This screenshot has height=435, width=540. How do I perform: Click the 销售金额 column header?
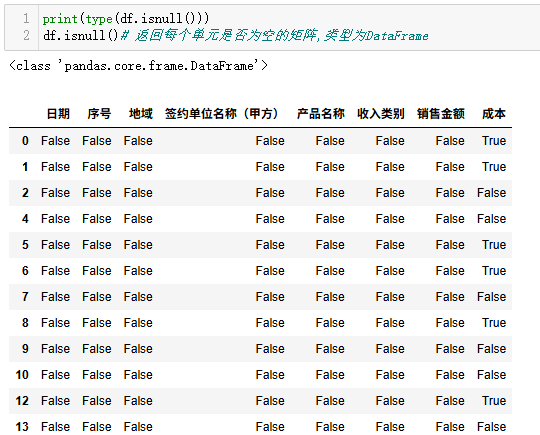tap(440, 114)
